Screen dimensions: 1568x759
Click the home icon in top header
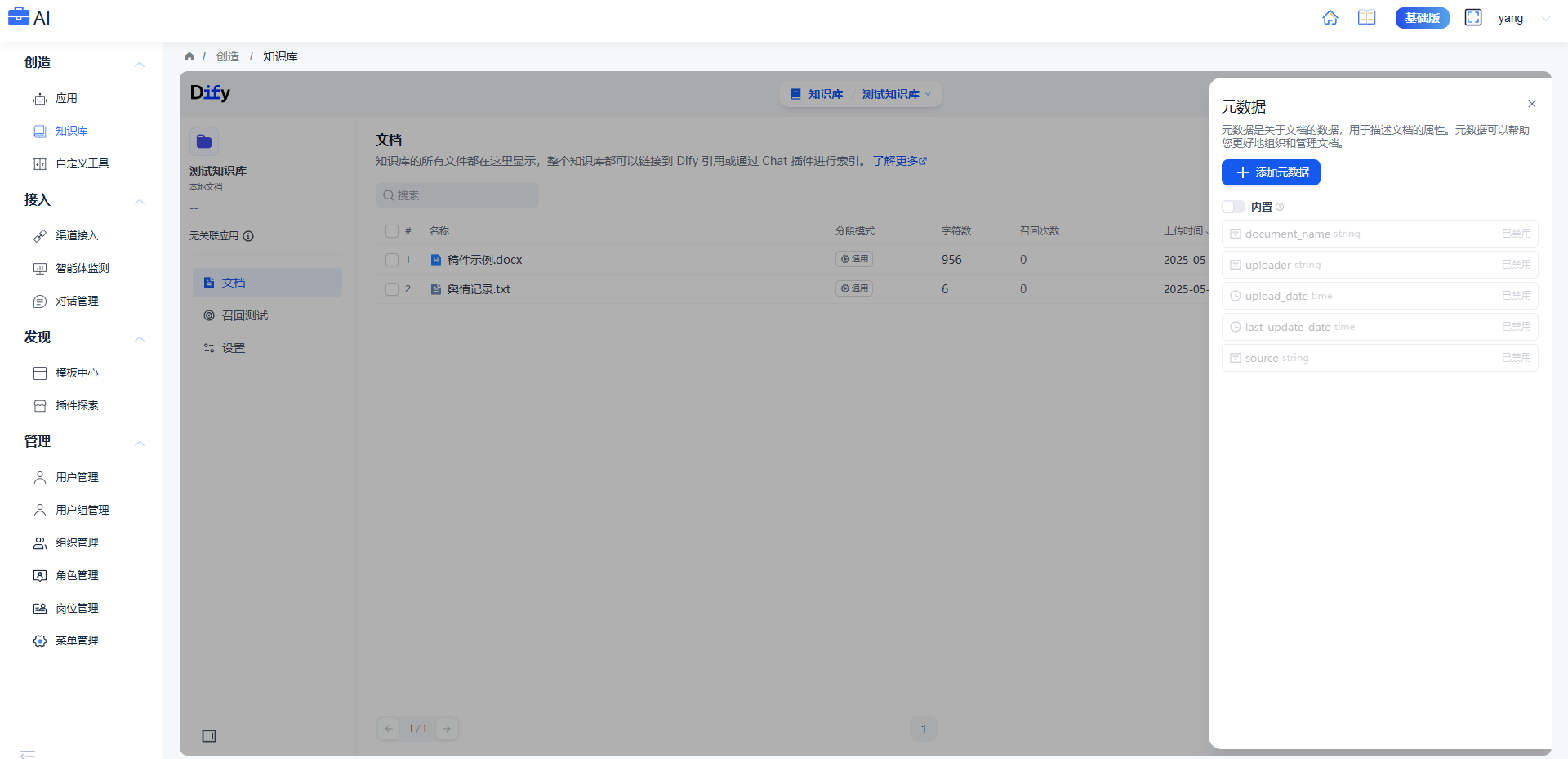click(x=1330, y=18)
